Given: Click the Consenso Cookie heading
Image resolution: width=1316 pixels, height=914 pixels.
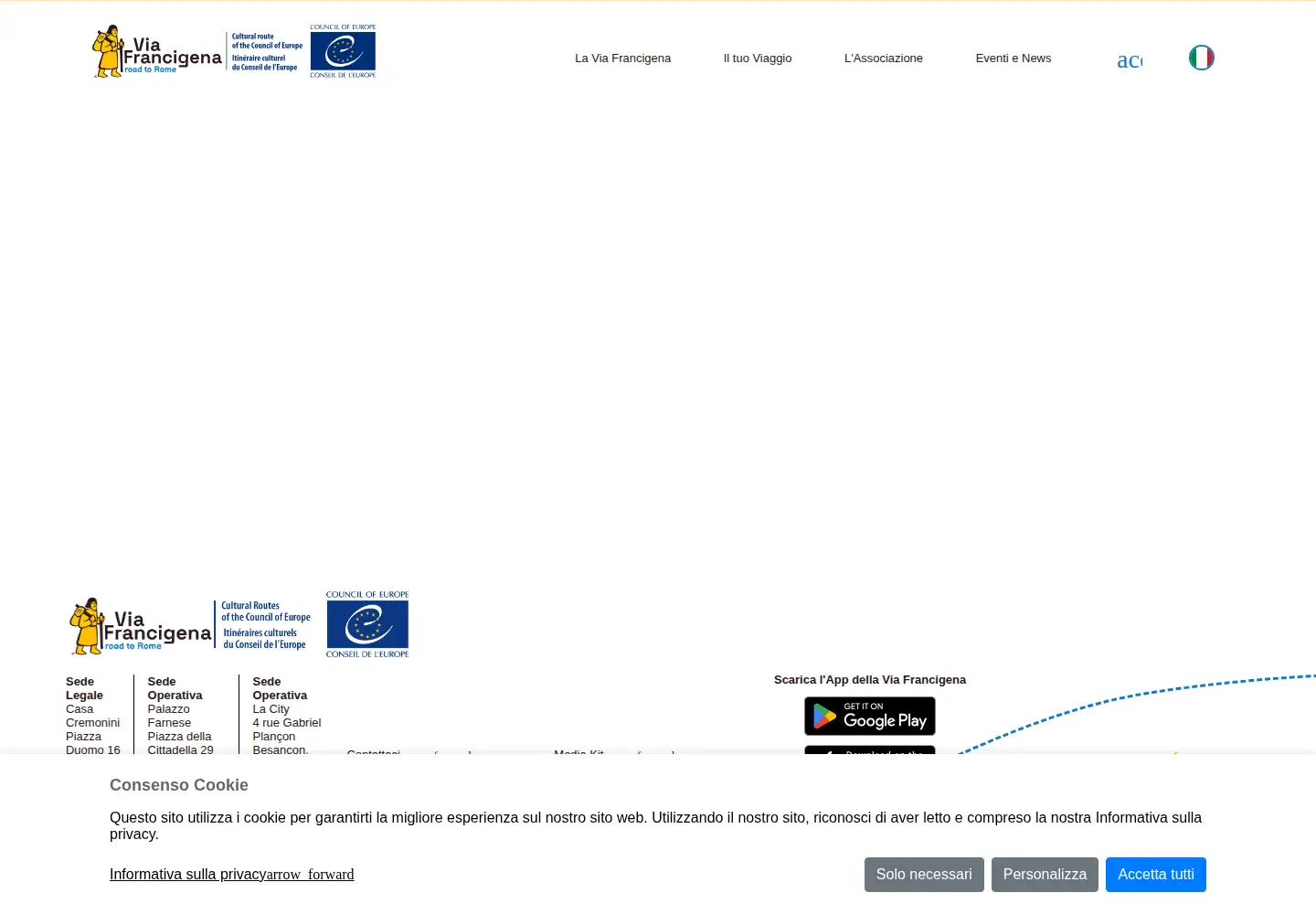Looking at the screenshot, I should [x=179, y=785].
